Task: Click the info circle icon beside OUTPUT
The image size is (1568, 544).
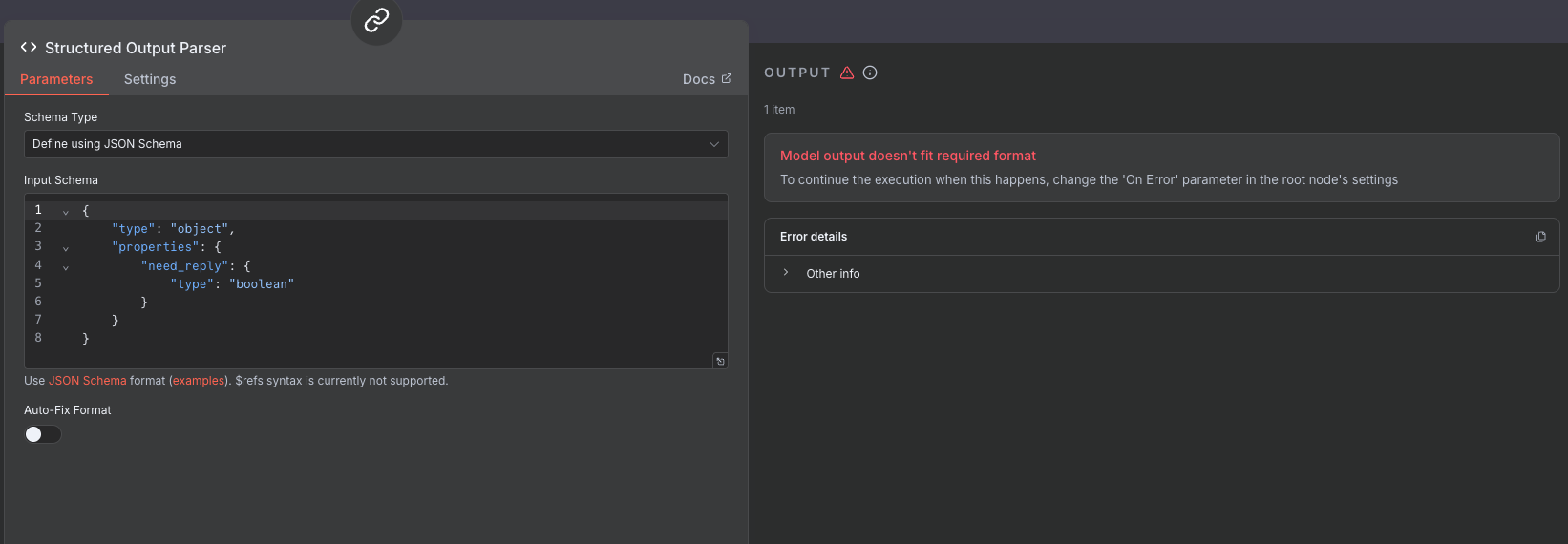Action: pyautogui.click(x=870, y=73)
